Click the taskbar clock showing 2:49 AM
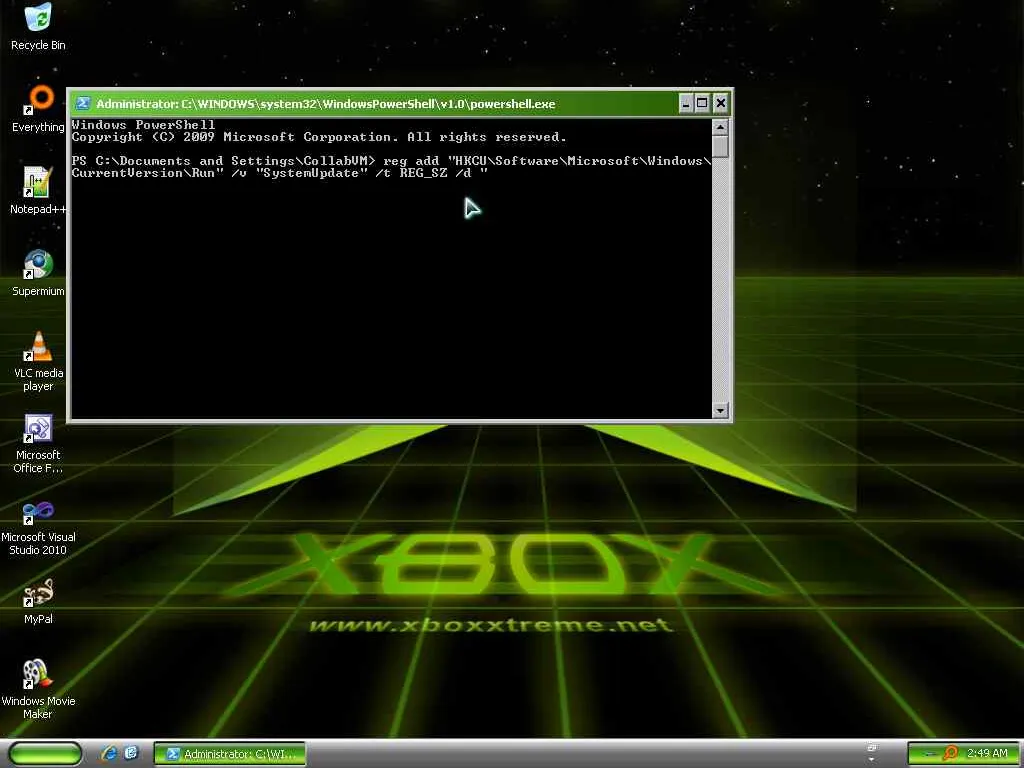1024x768 pixels. tap(987, 753)
